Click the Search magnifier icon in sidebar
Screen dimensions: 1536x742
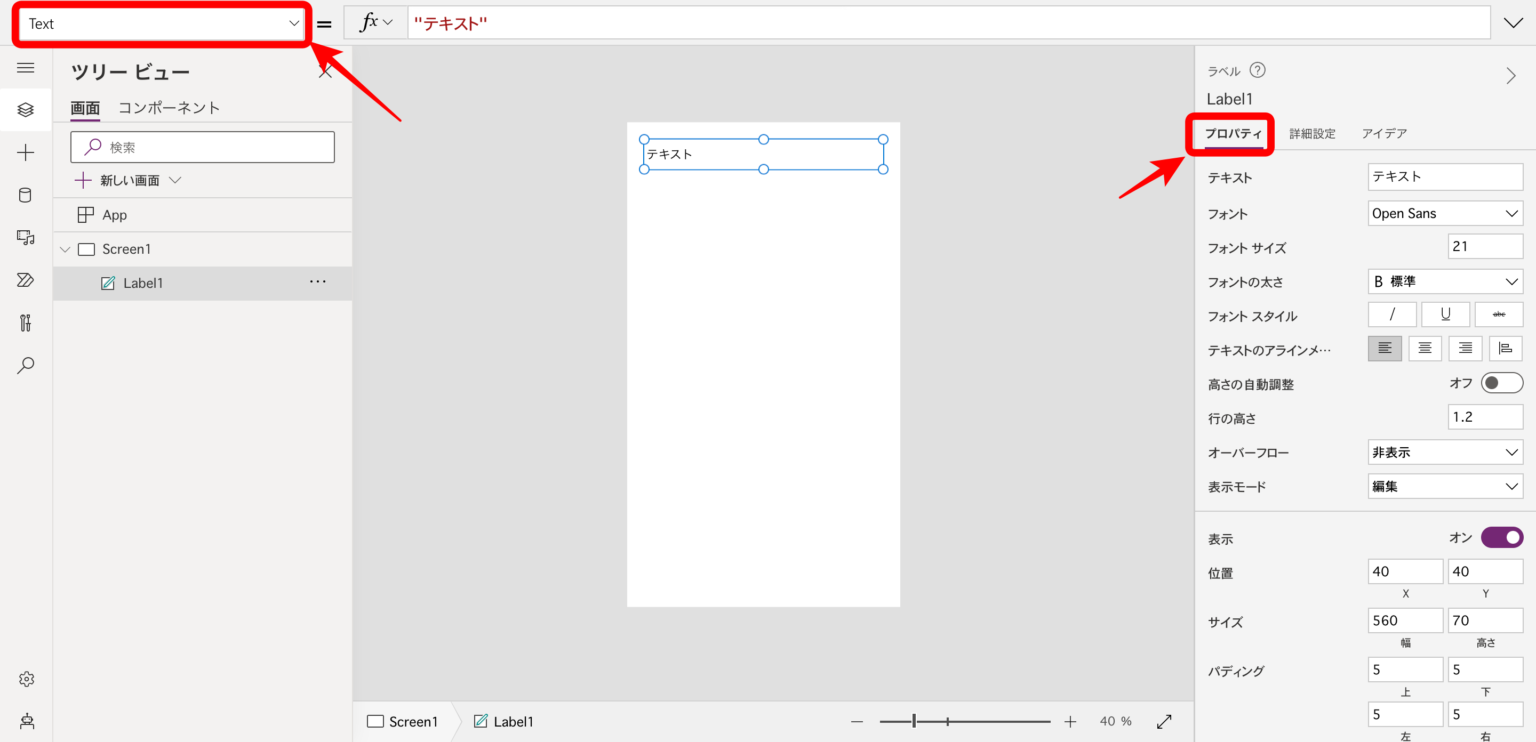pos(26,366)
